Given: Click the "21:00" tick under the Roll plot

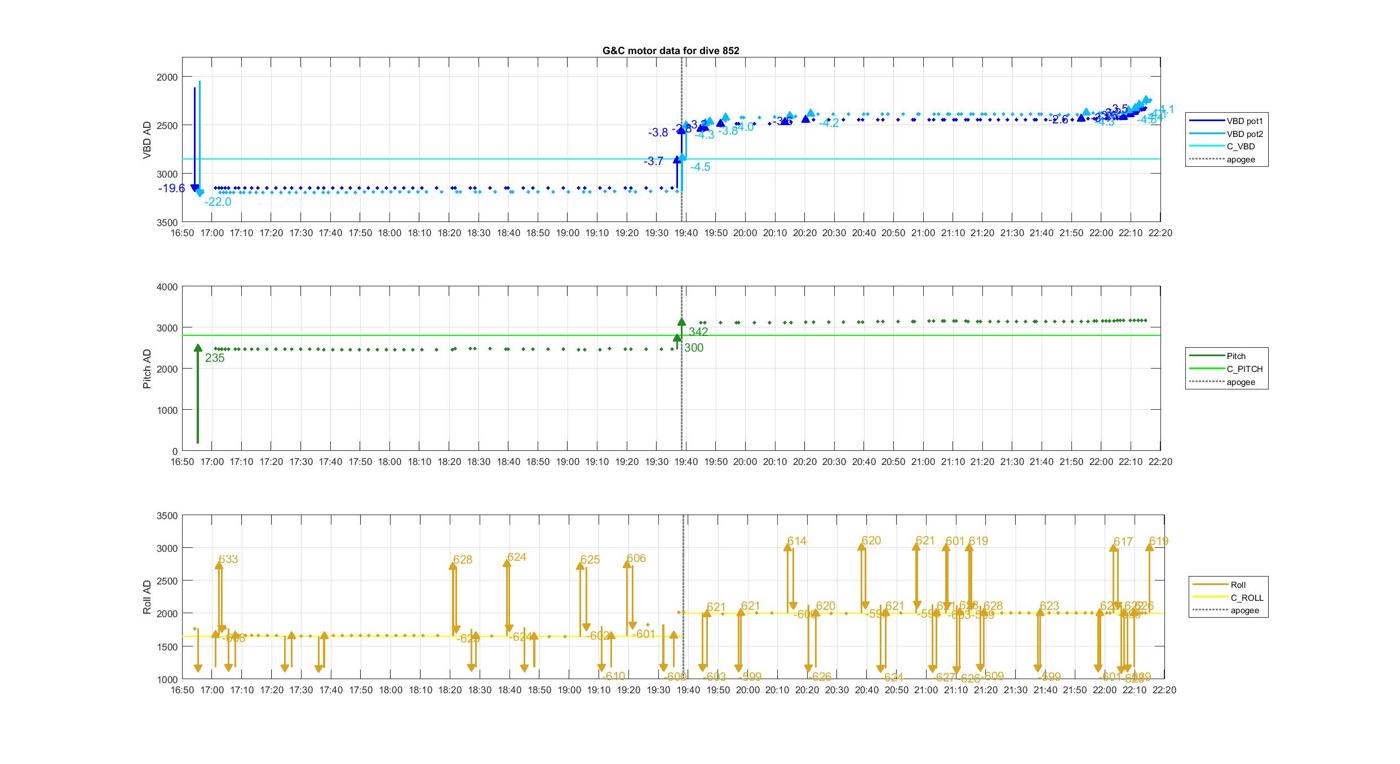Looking at the screenshot, I should (x=926, y=690).
